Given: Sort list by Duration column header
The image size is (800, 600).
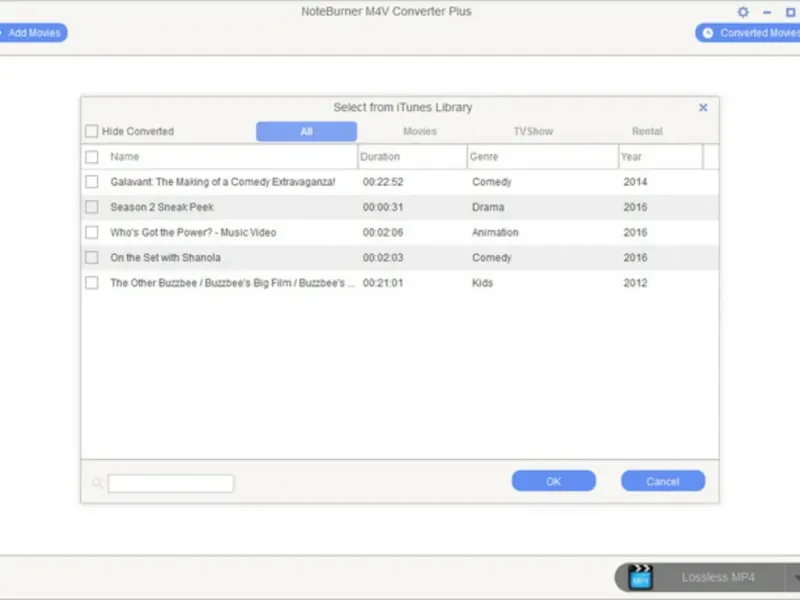Looking at the screenshot, I should 380,157.
